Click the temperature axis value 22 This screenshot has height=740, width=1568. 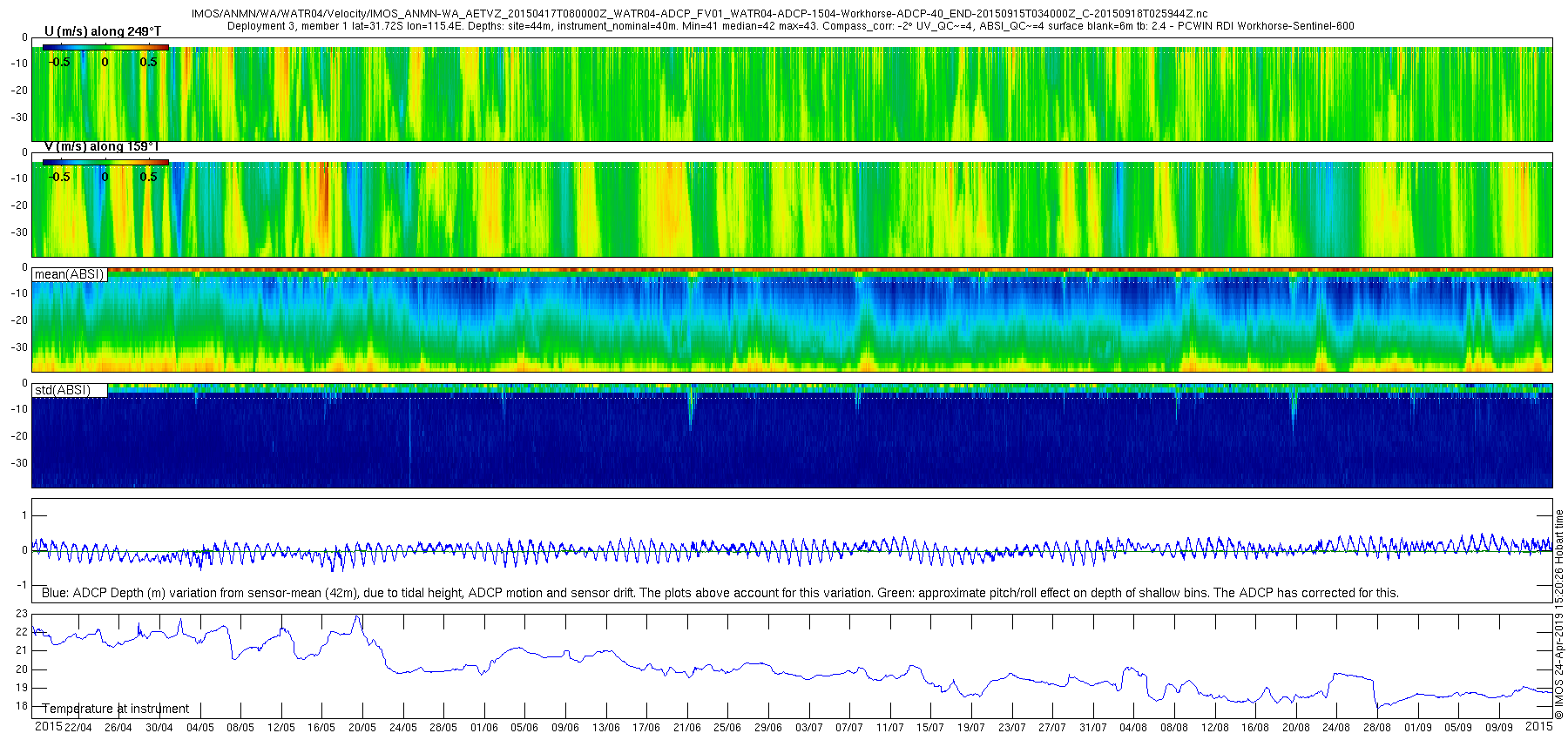click(x=22, y=632)
